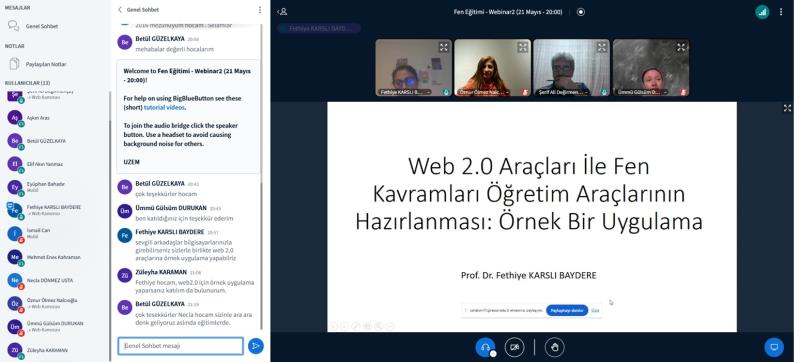This screenshot has width=800, height=362.
Task: Open chat options three-dot menu
Action: [260, 10]
